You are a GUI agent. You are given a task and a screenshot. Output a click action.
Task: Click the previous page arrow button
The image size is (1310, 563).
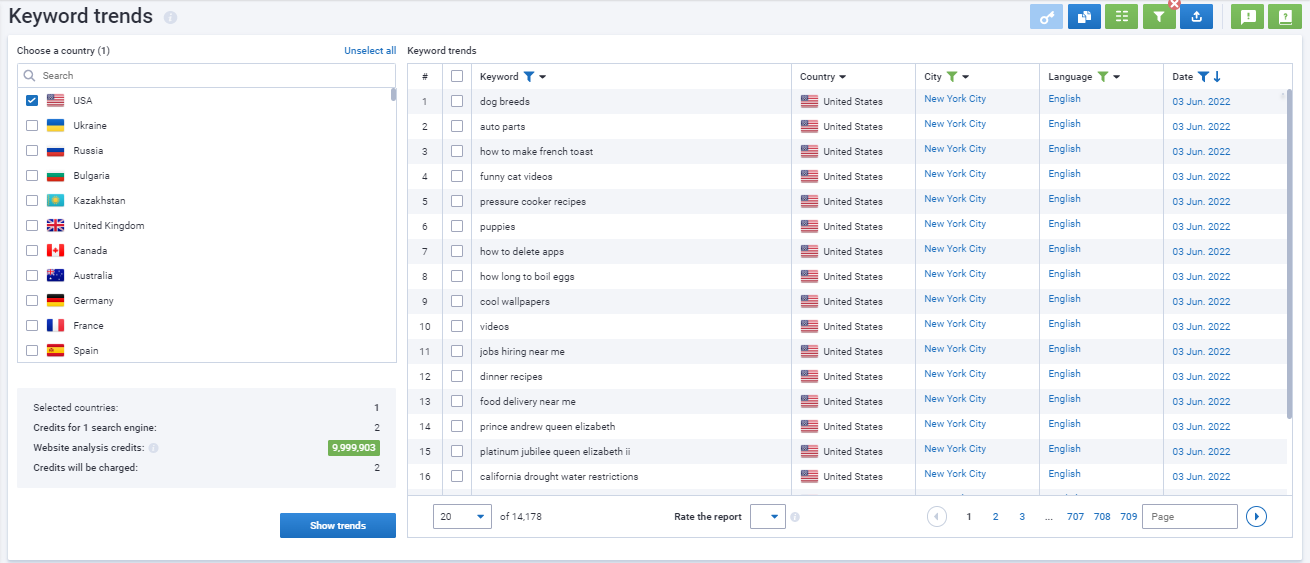(937, 517)
